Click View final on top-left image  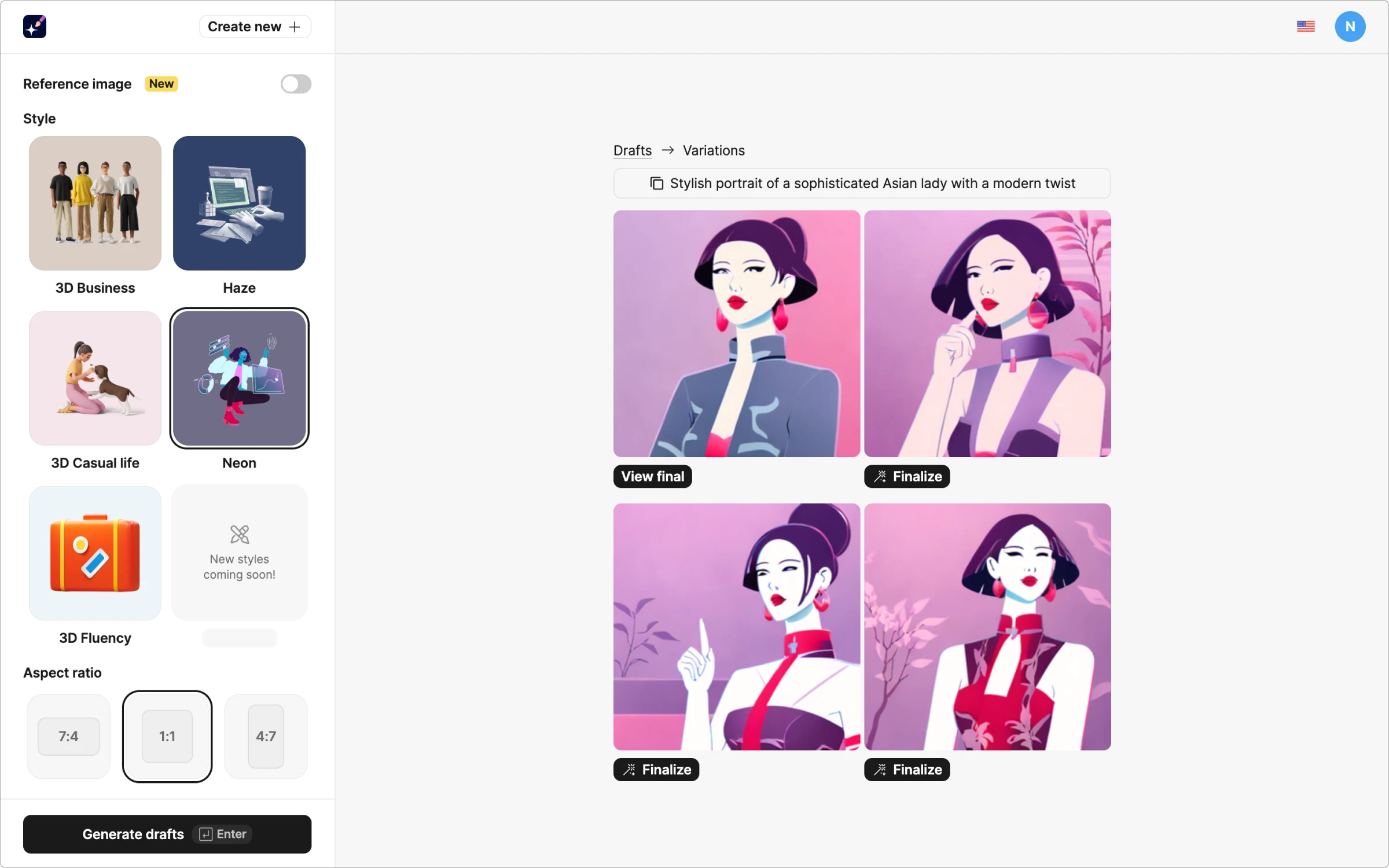coord(653,475)
